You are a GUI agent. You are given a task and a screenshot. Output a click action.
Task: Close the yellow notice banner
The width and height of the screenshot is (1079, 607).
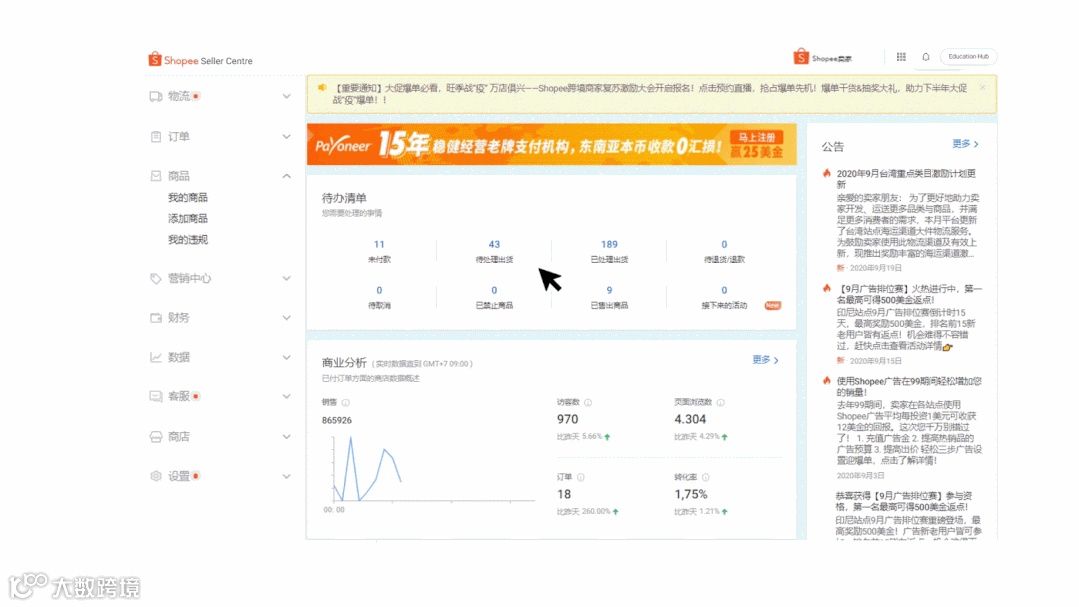[982, 87]
